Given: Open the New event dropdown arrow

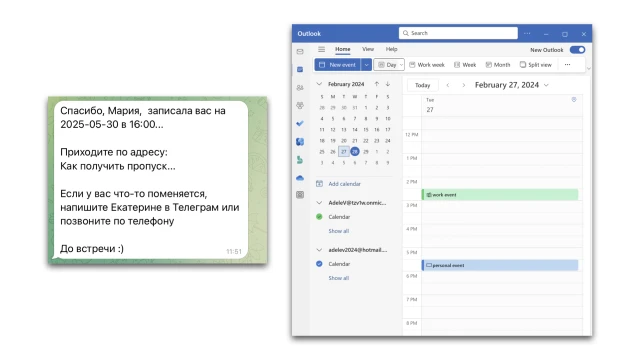Looking at the screenshot, I should pos(366,64).
